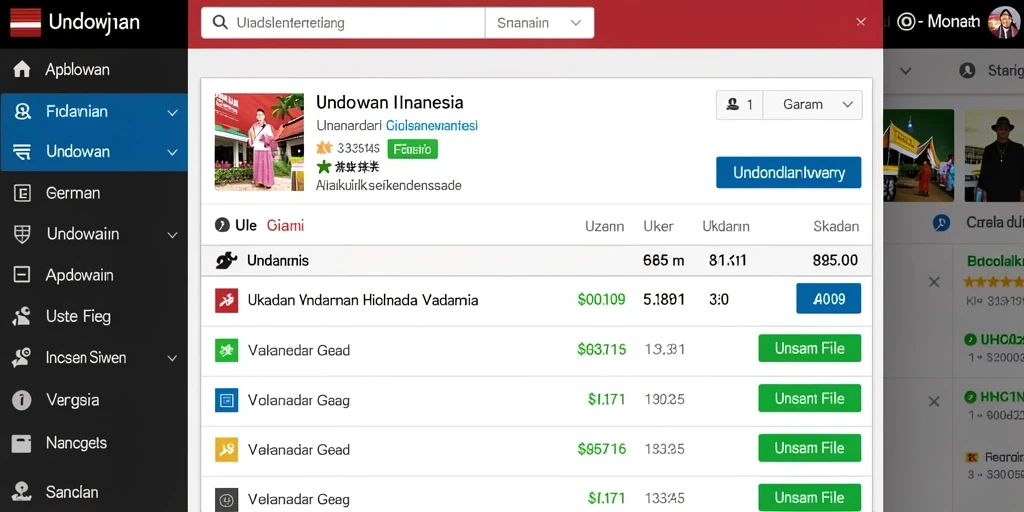This screenshot has width=1024, height=512.
Task: Close the red header panel
Action: point(861,22)
